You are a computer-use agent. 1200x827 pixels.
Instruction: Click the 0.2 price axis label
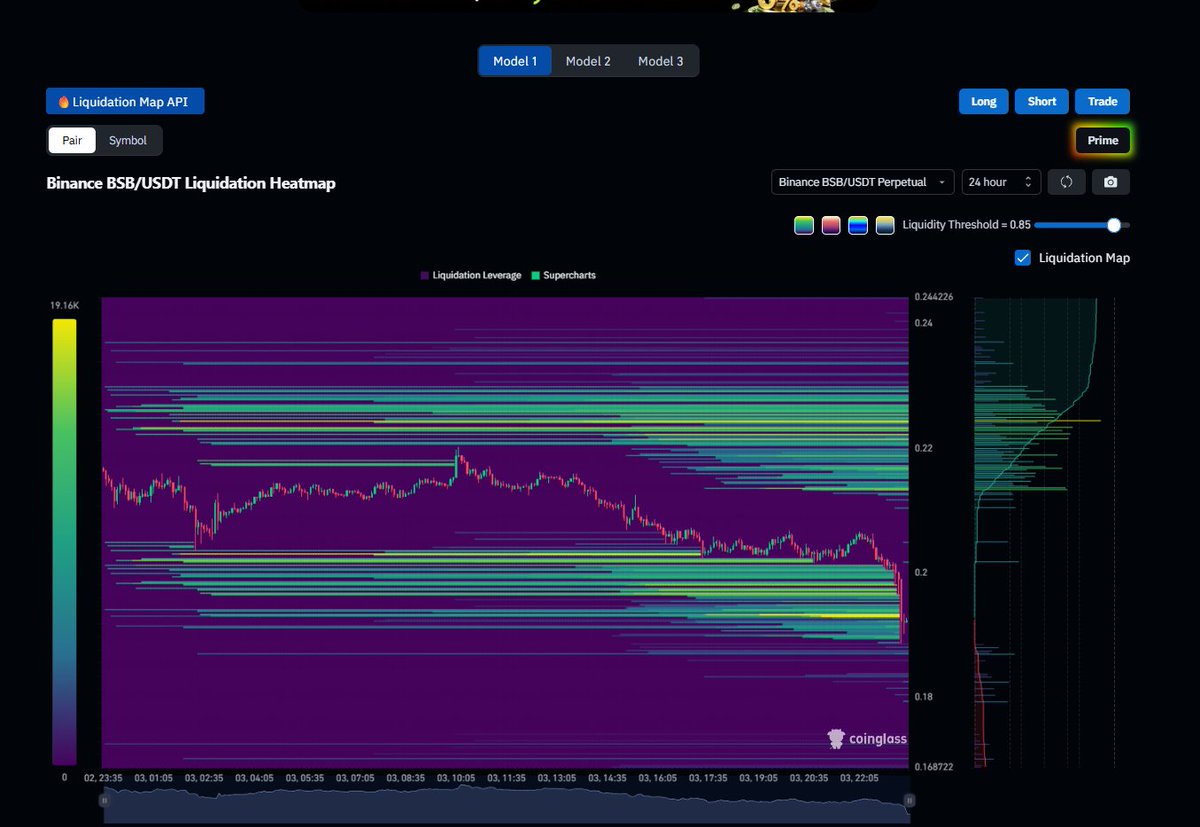pyautogui.click(x=920, y=572)
